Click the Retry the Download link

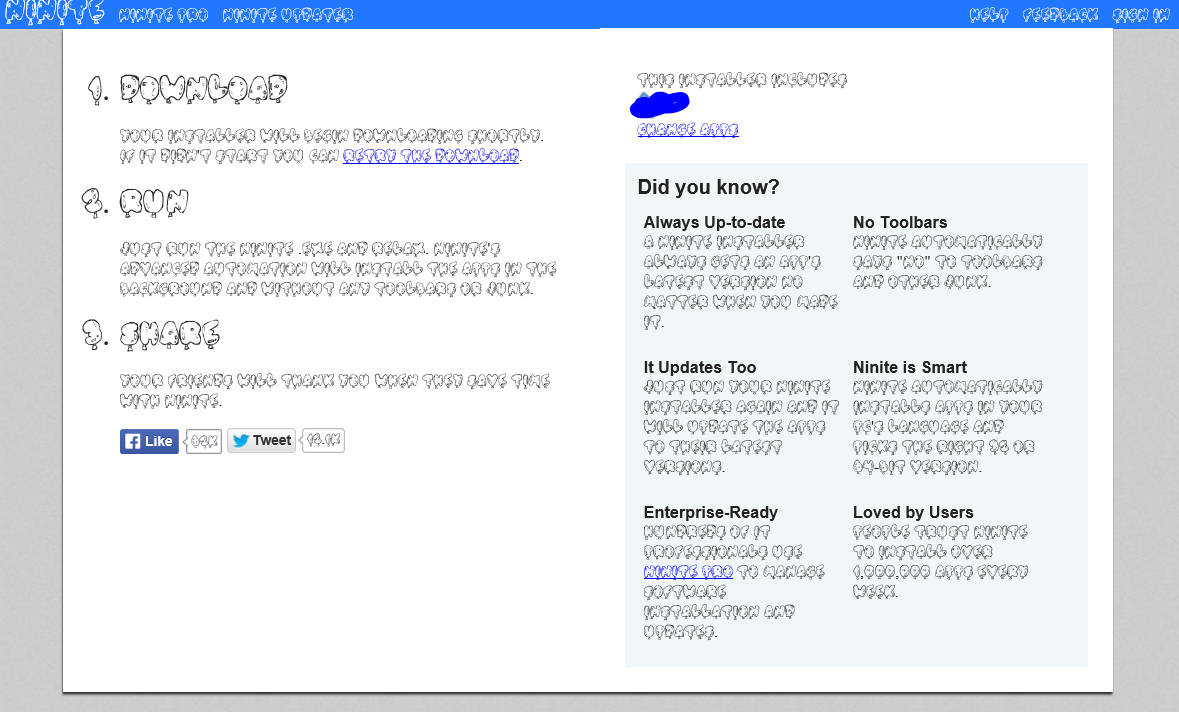pyautogui.click(x=431, y=156)
